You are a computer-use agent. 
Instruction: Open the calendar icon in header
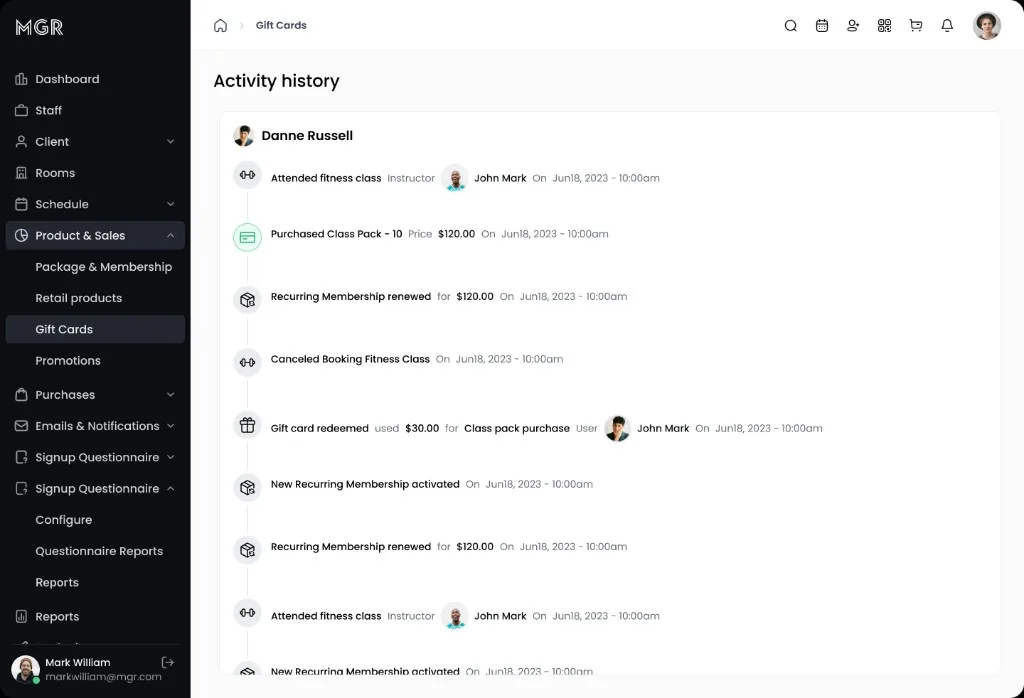(x=822, y=25)
